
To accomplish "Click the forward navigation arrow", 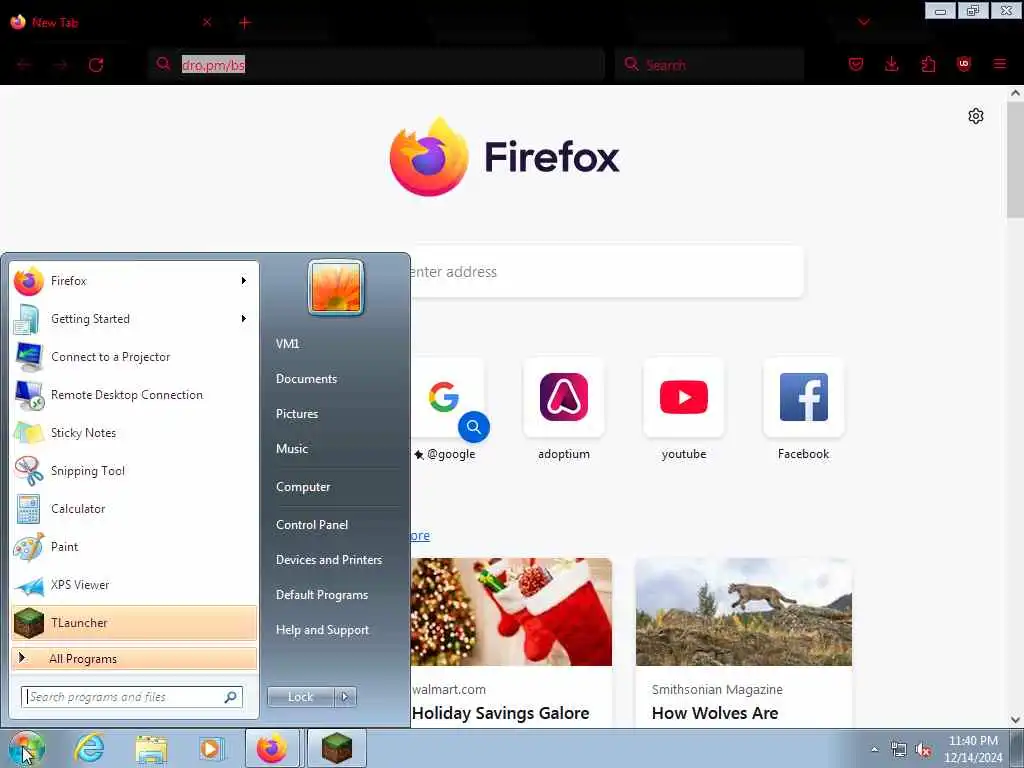I will click(x=61, y=65).
